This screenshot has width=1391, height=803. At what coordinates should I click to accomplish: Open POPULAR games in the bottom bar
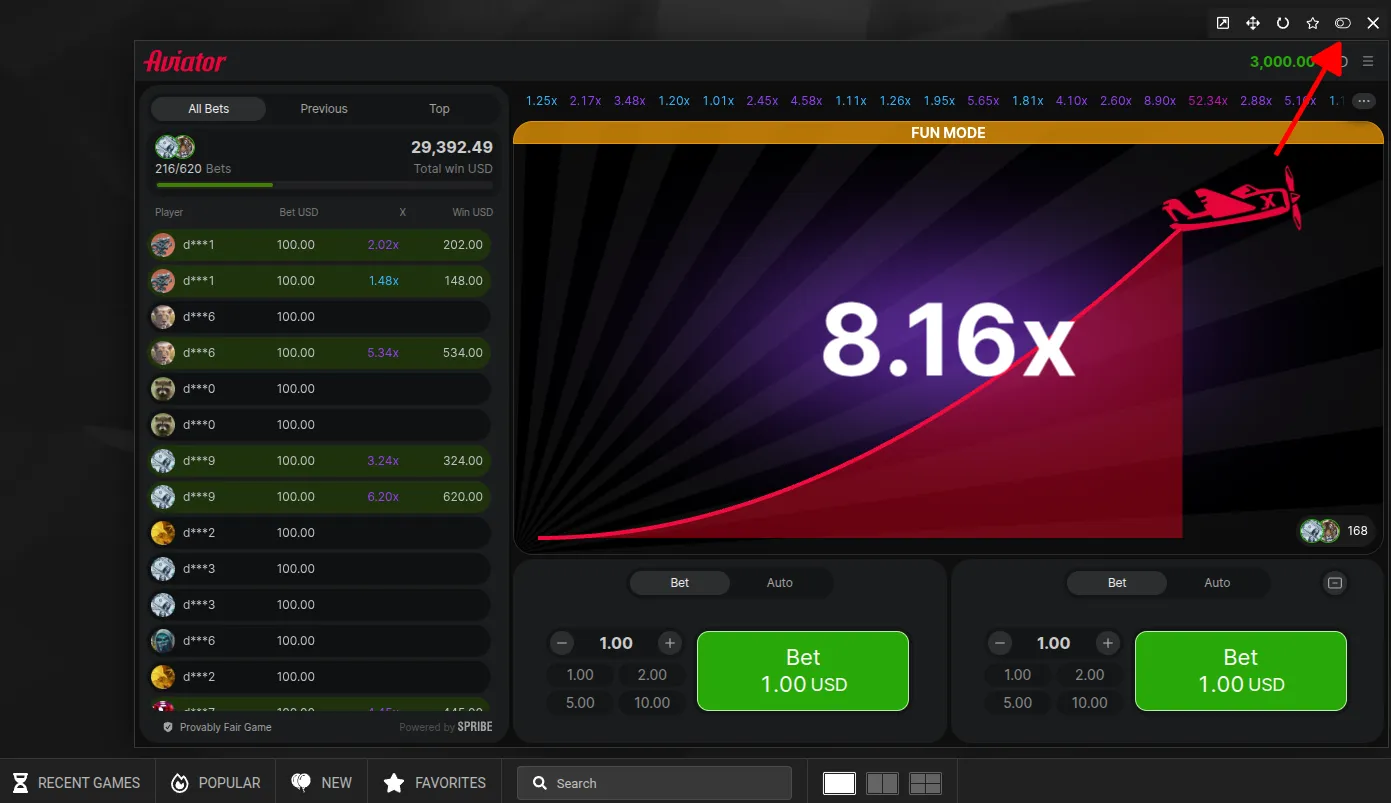[x=215, y=783]
